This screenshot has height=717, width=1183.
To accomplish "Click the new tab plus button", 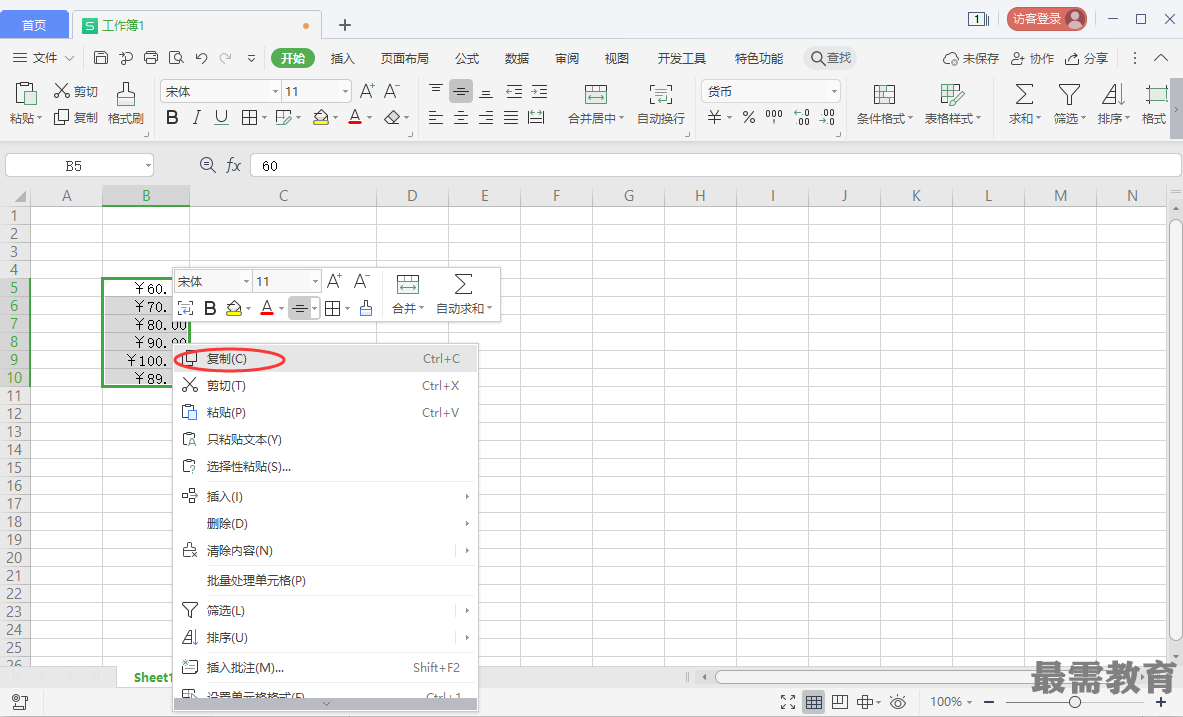I will coord(345,25).
